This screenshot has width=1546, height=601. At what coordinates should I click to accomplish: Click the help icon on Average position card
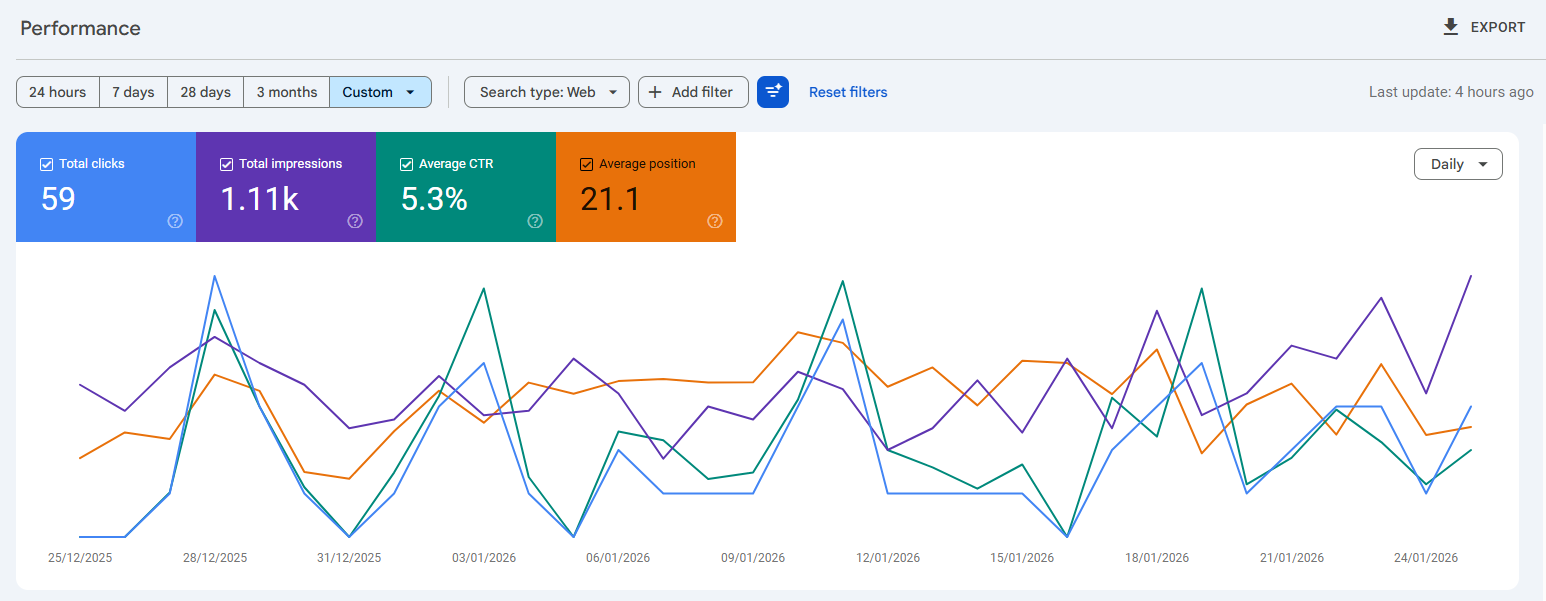click(715, 222)
